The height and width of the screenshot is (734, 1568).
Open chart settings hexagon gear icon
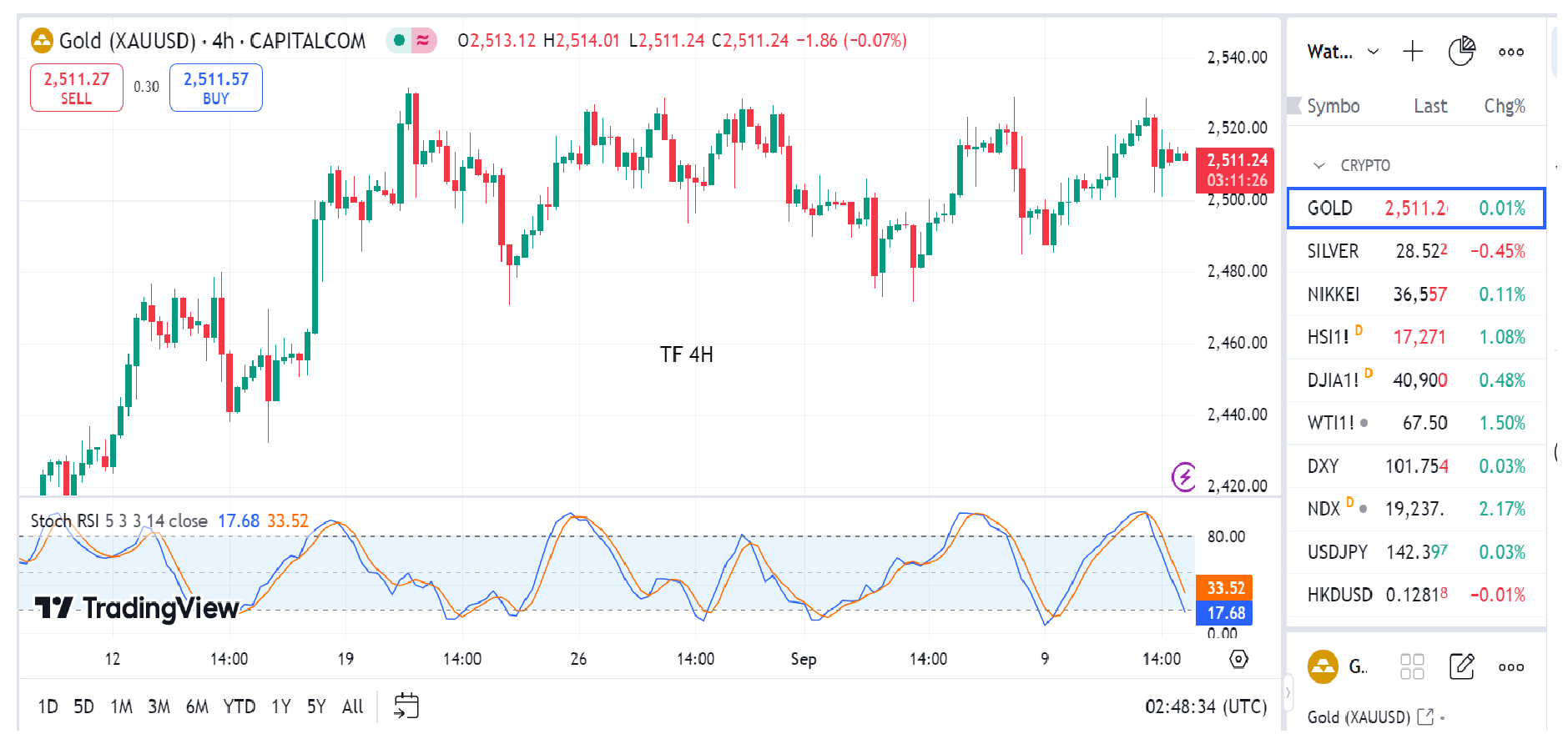1239,659
